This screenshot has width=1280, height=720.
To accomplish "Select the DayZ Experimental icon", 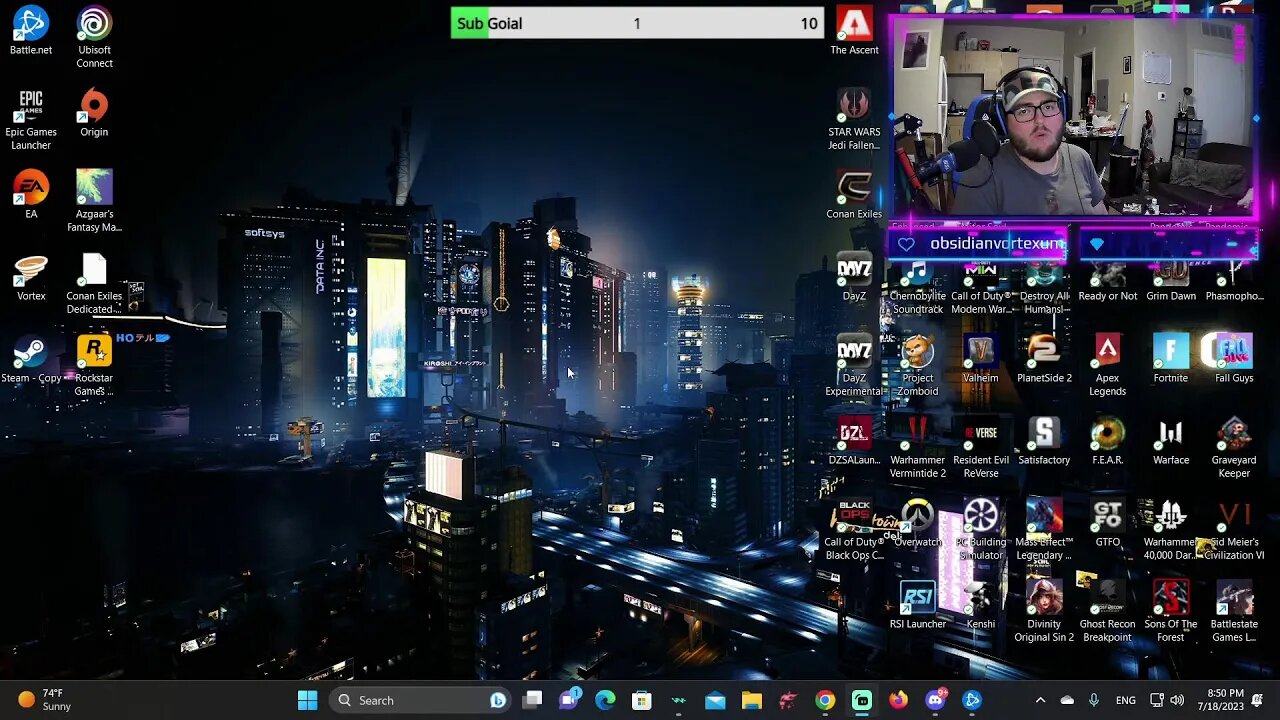I will (854, 366).
